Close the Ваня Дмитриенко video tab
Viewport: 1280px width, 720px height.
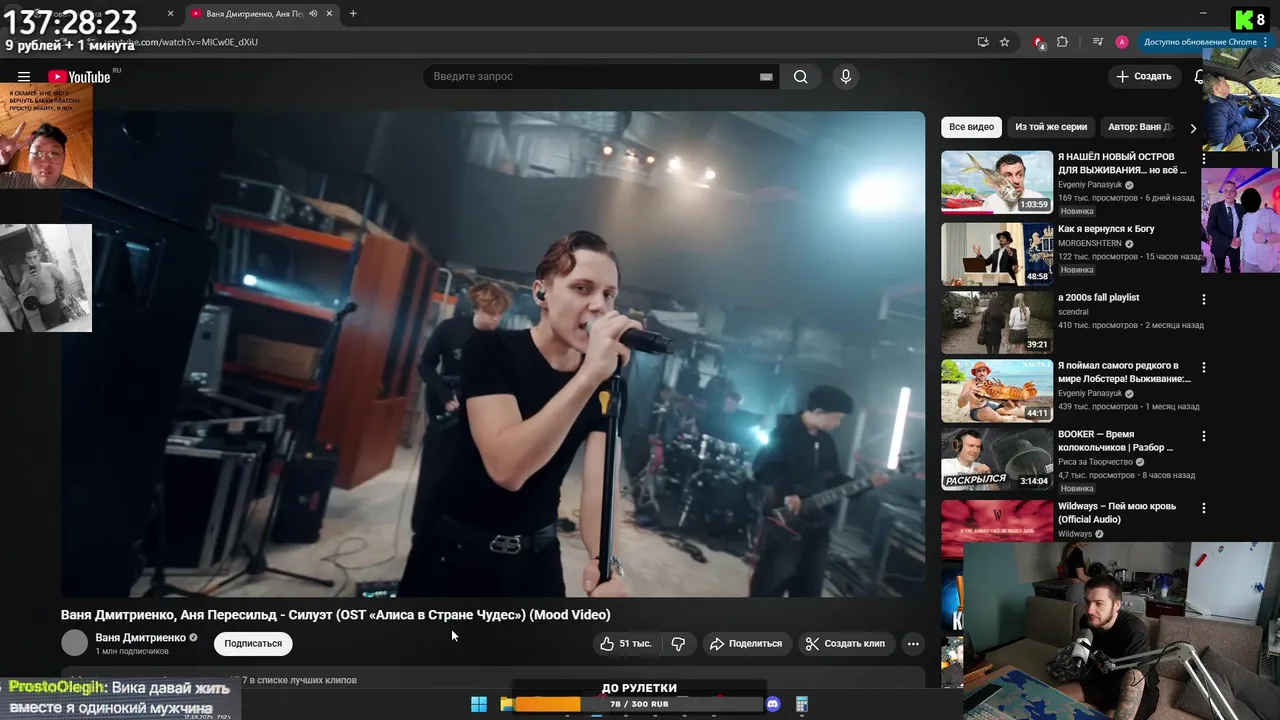329,14
